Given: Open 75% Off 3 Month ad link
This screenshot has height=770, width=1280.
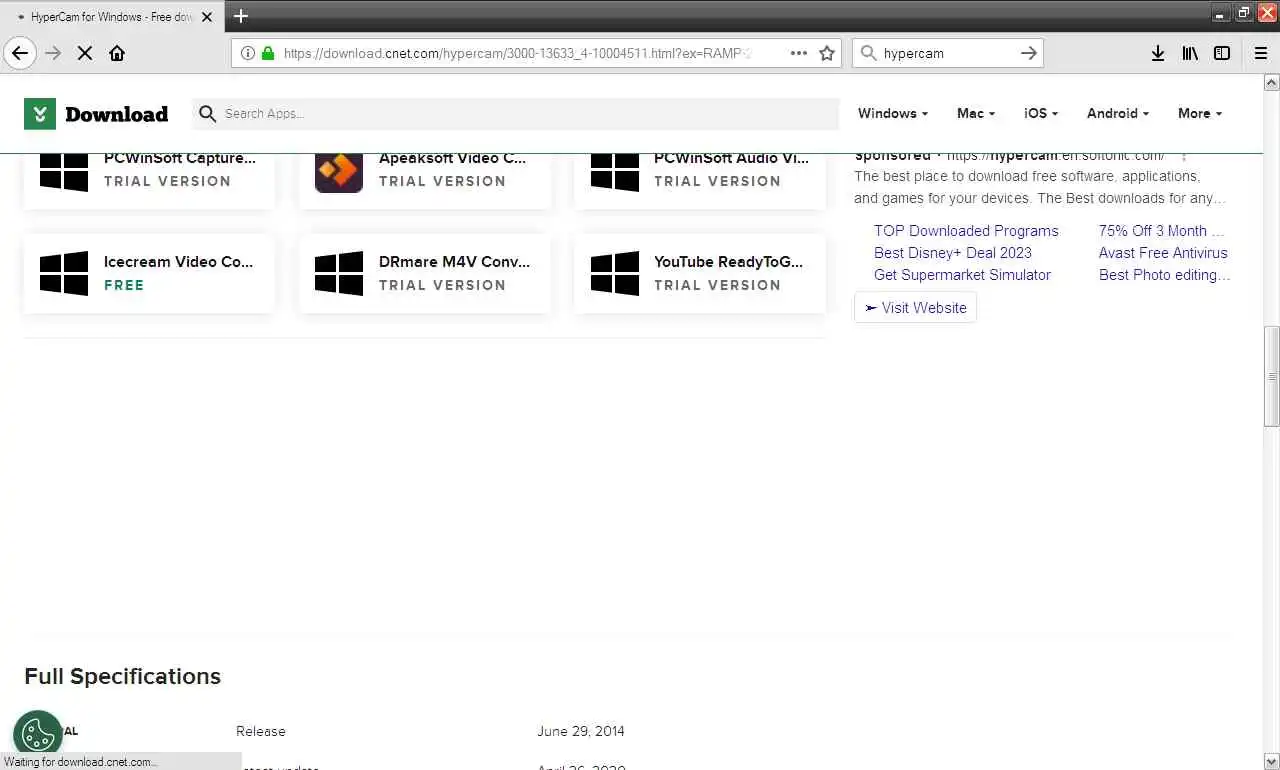Looking at the screenshot, I should [1161, 231].
